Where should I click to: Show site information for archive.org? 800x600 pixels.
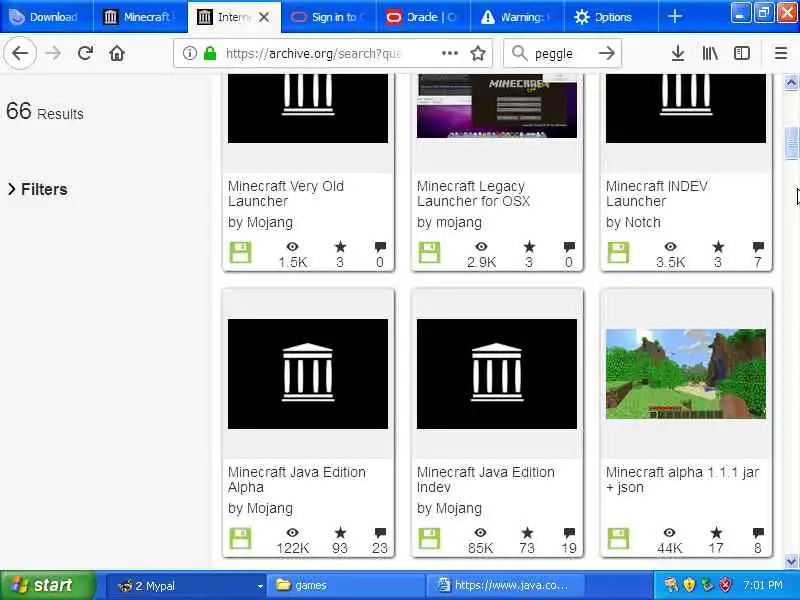click(189, 53)
